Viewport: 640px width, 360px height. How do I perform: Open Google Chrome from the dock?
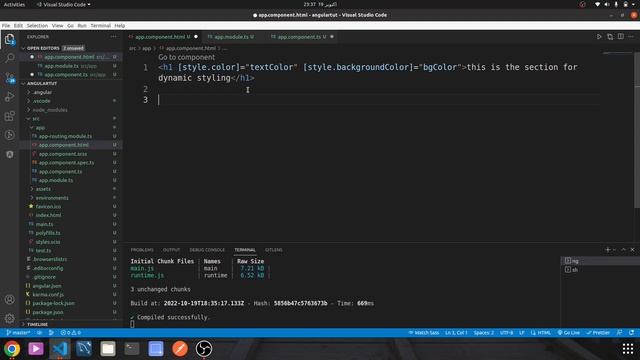click(x=12, y=349)
